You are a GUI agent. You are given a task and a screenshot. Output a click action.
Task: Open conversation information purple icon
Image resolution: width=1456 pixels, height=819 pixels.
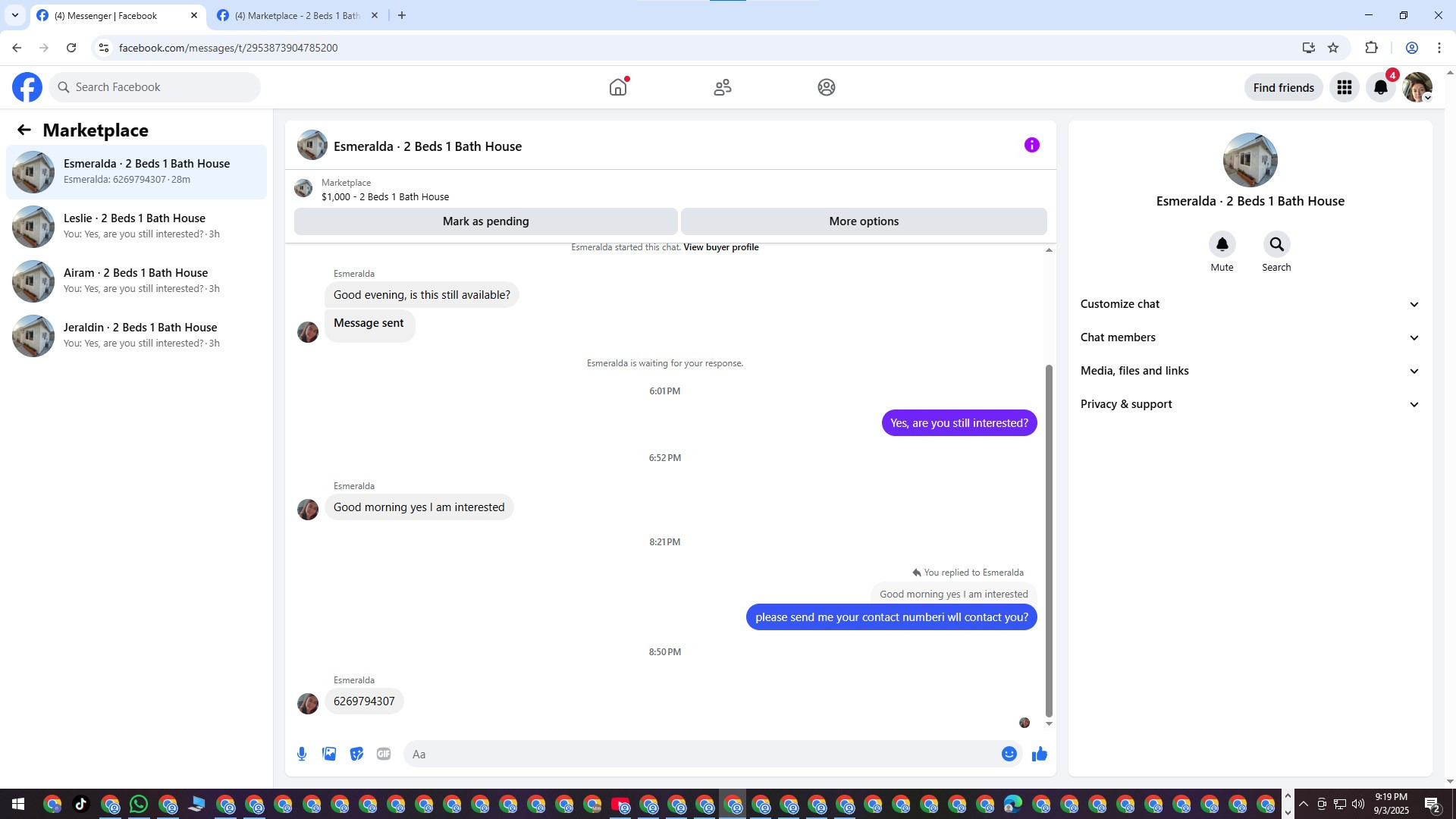click(1032, 145)
